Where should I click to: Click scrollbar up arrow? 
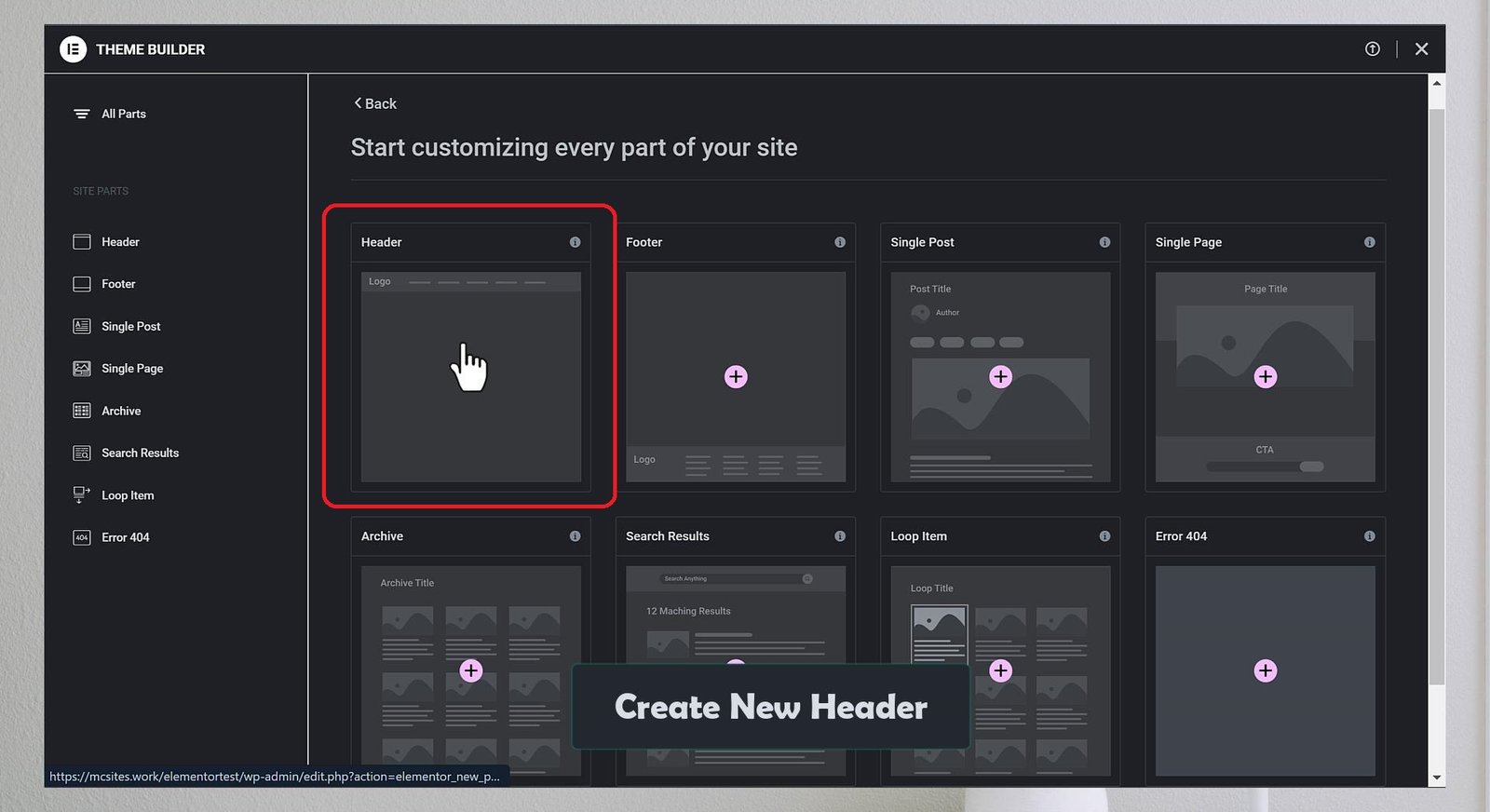tap(1437, 83)
